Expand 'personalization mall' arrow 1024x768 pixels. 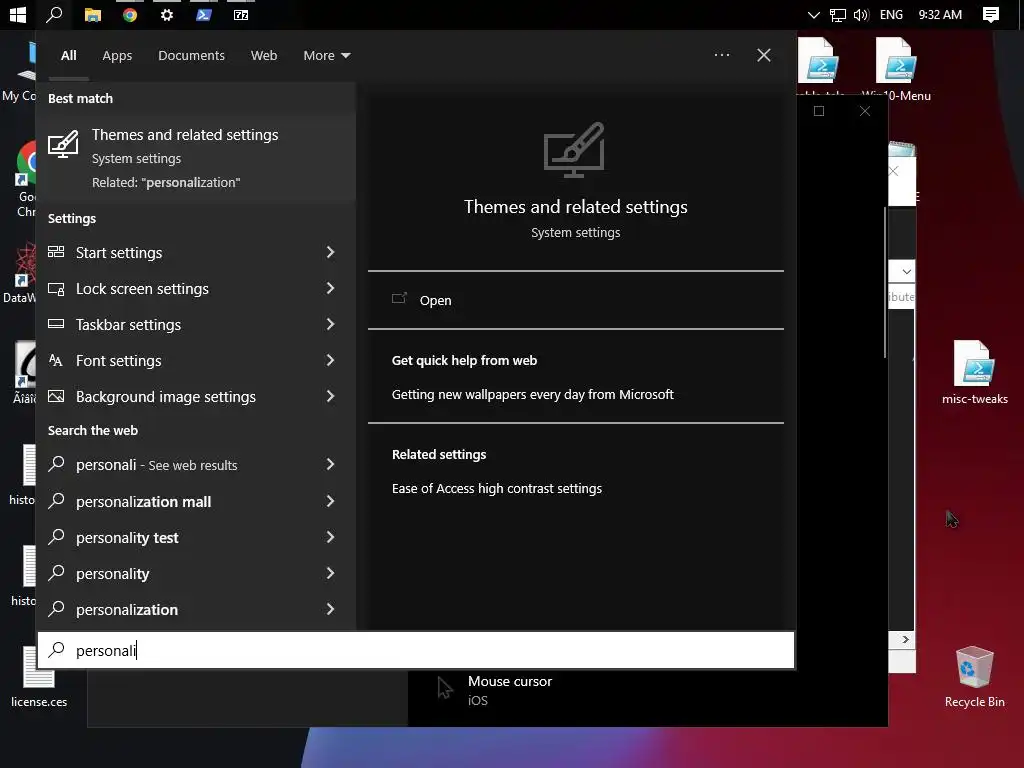pyautogui.click(x=330, y=501)
